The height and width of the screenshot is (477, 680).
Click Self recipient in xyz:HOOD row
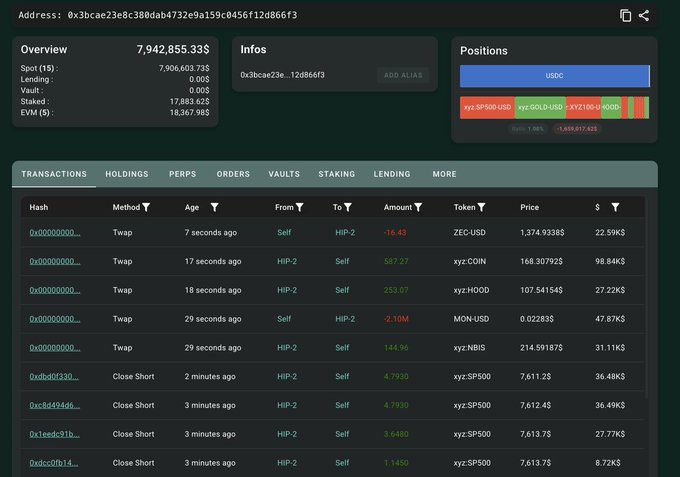(342, 290)
